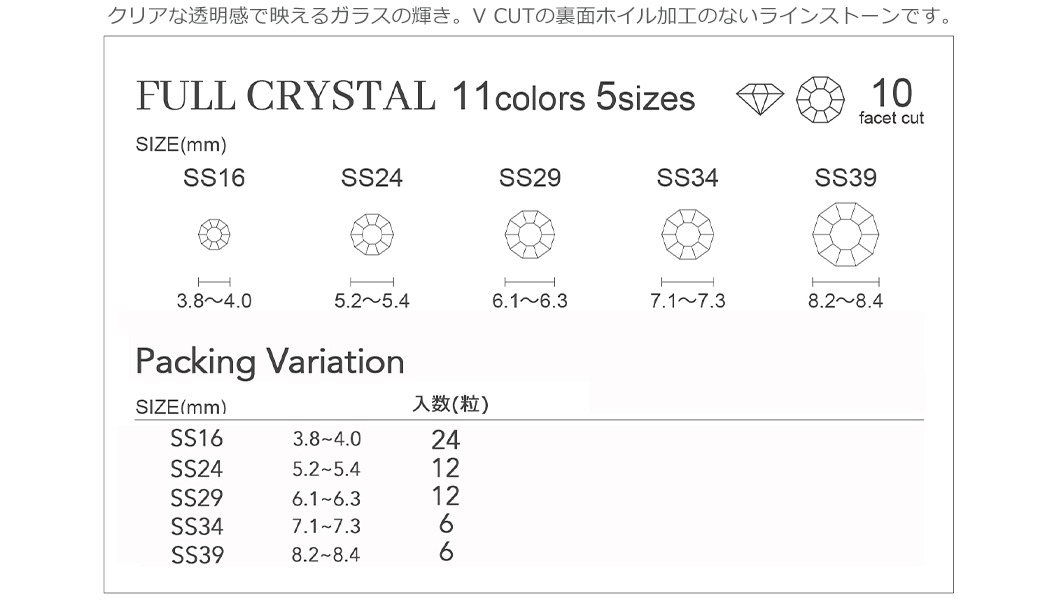Click the SS16 width measurement bar

click(x=214, y=282)
